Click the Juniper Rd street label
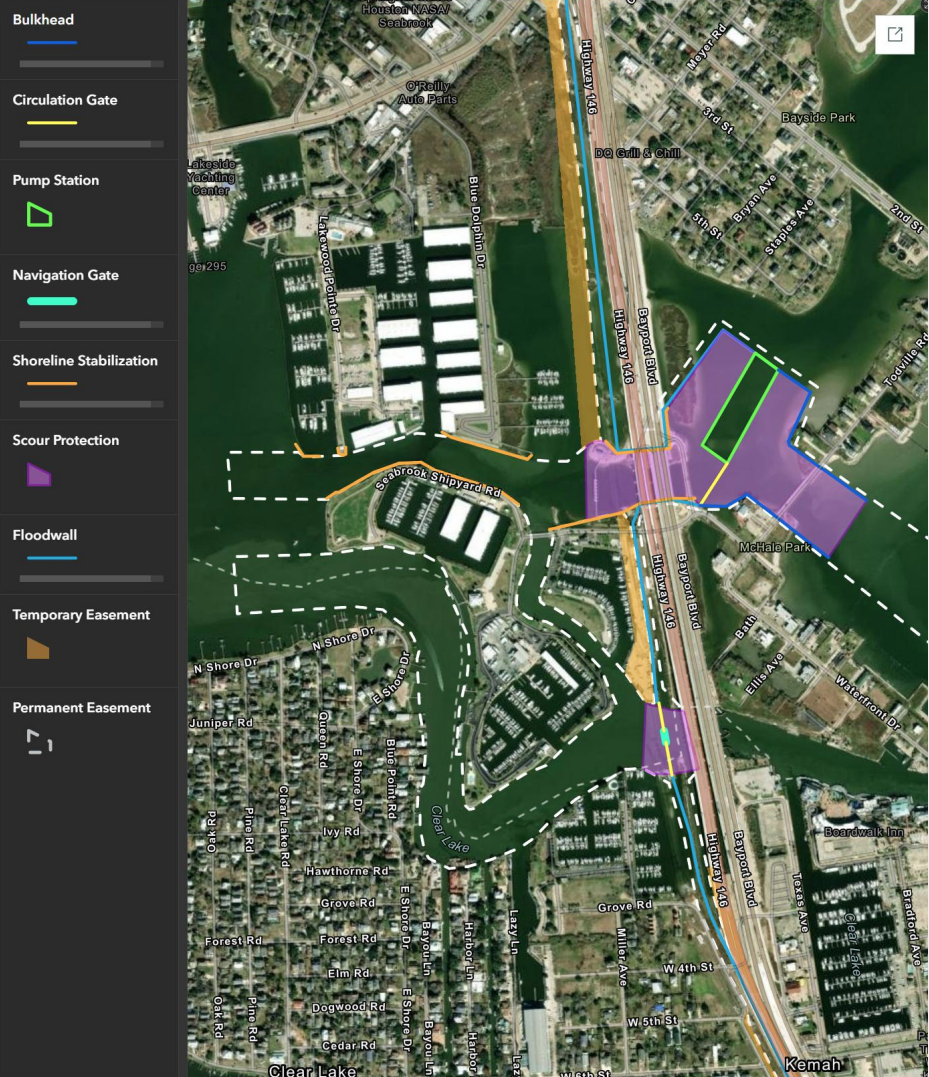Image resolution: width=929 pixels, height=1077 pixels. tap(221, 723)
